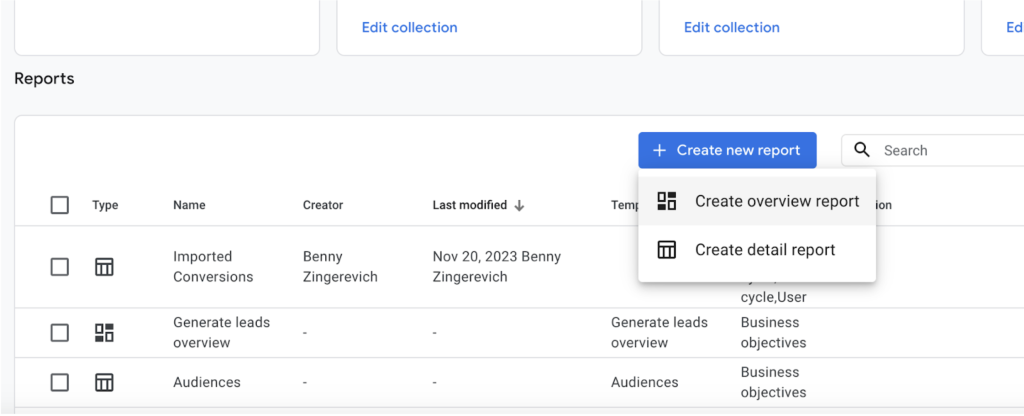1024x416 pixels.
Task: Click the middle Edit collection link
Action: (409, 27)
